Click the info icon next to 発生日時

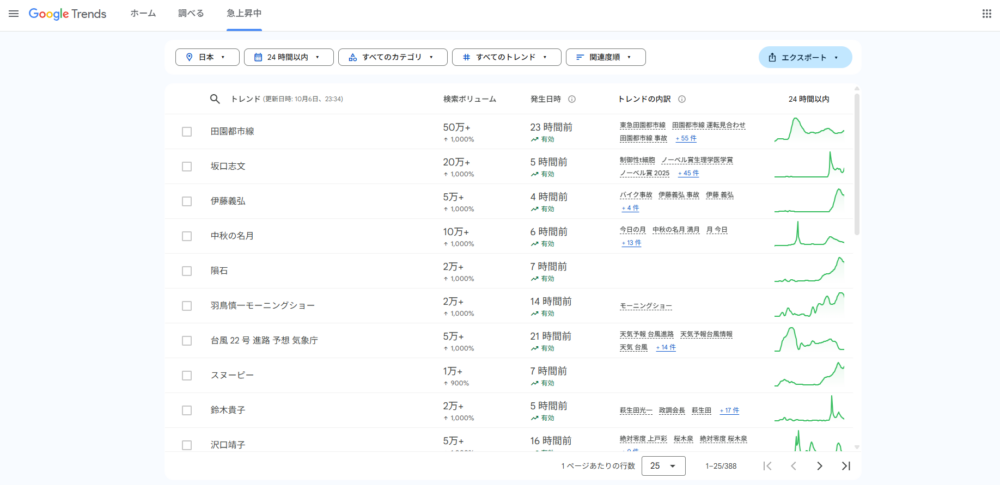(572, 99)
